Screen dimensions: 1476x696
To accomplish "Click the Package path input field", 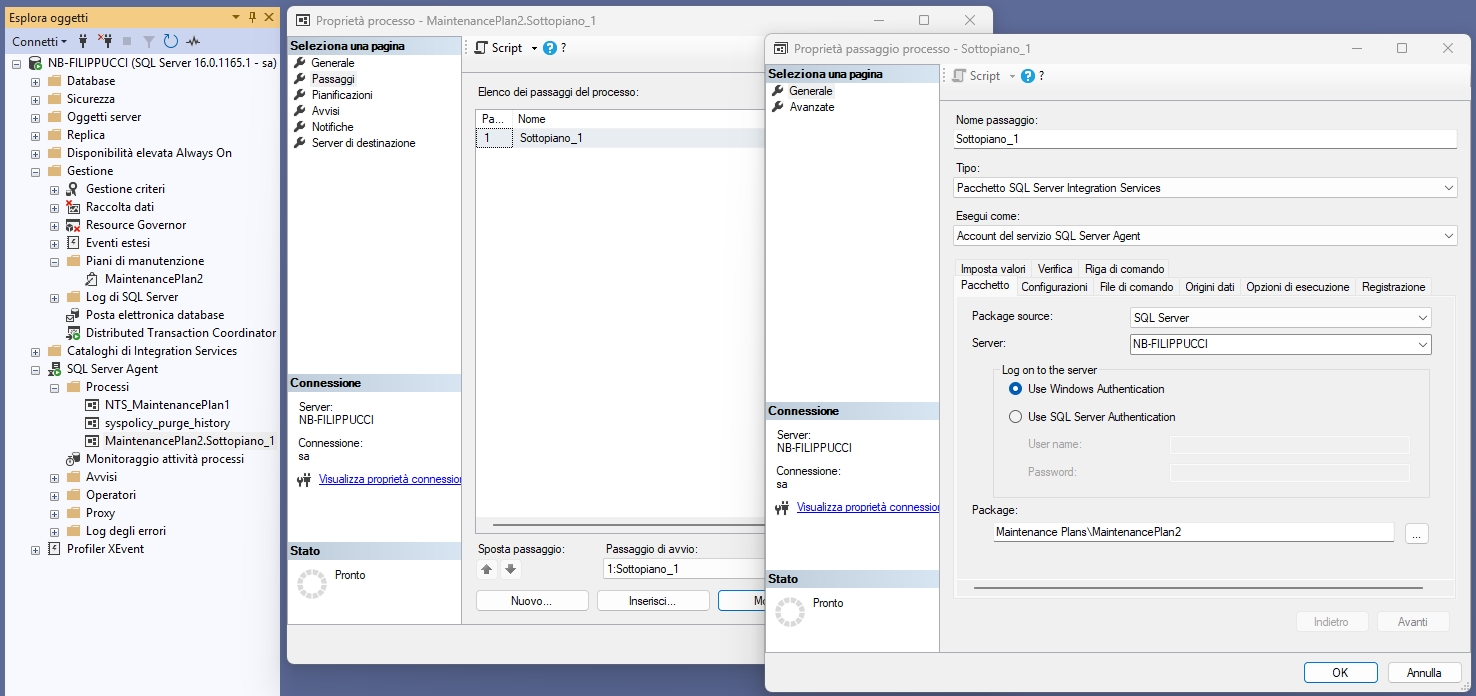I will [1193, 532].
